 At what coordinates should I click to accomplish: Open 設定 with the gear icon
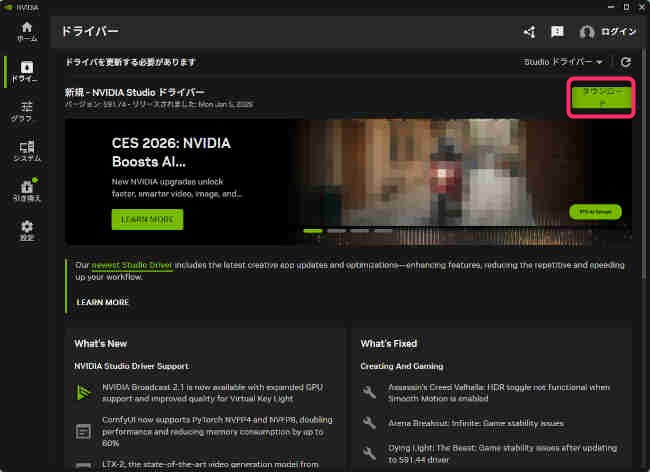pyautogui.click(x=26, y=231)
